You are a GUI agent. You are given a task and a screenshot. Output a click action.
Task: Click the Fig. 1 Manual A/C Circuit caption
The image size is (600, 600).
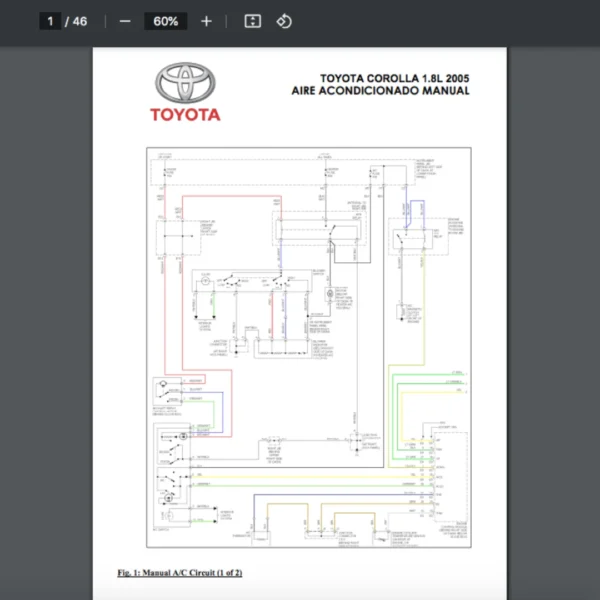click(180, 573)
